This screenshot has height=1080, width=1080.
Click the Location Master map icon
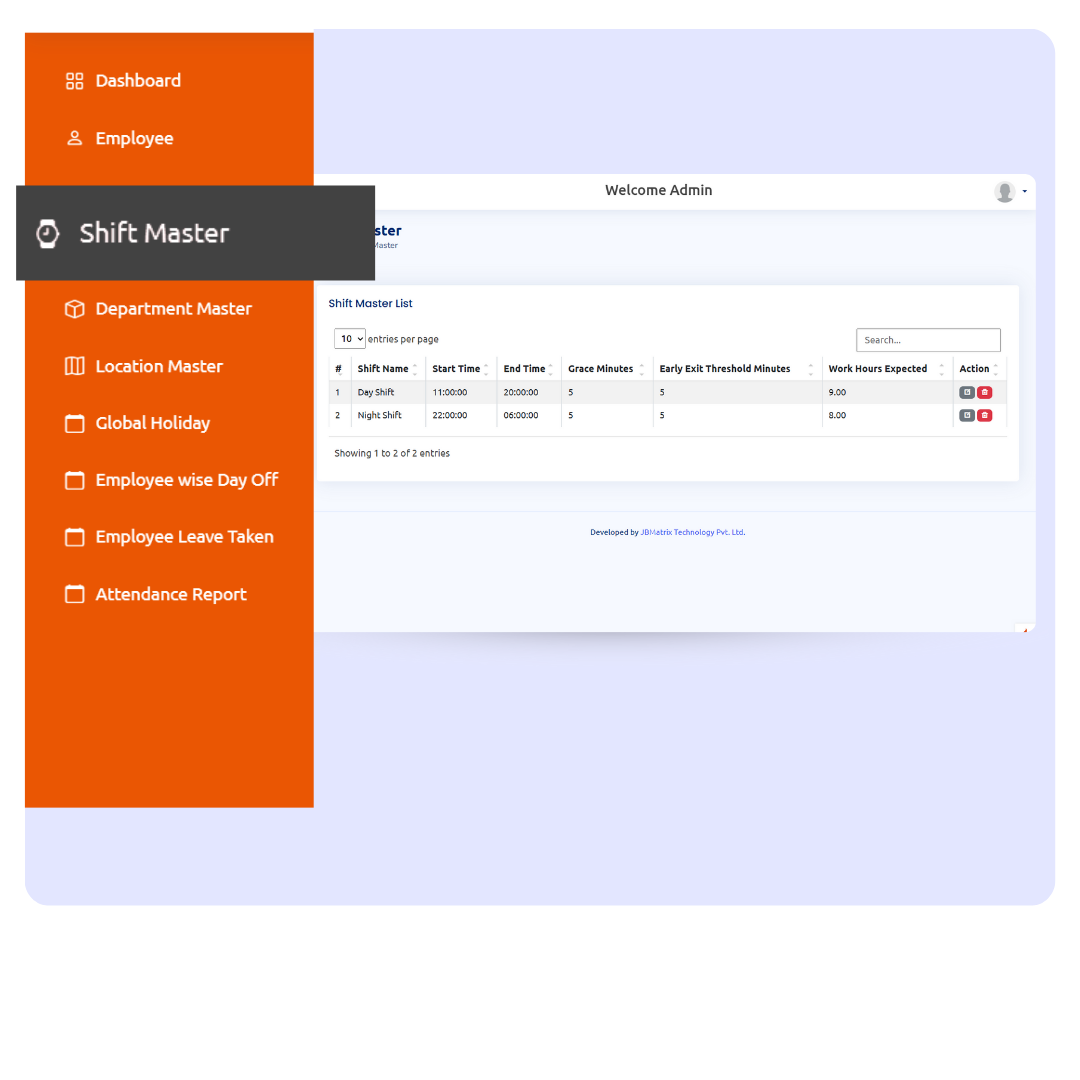click(74, 366)
